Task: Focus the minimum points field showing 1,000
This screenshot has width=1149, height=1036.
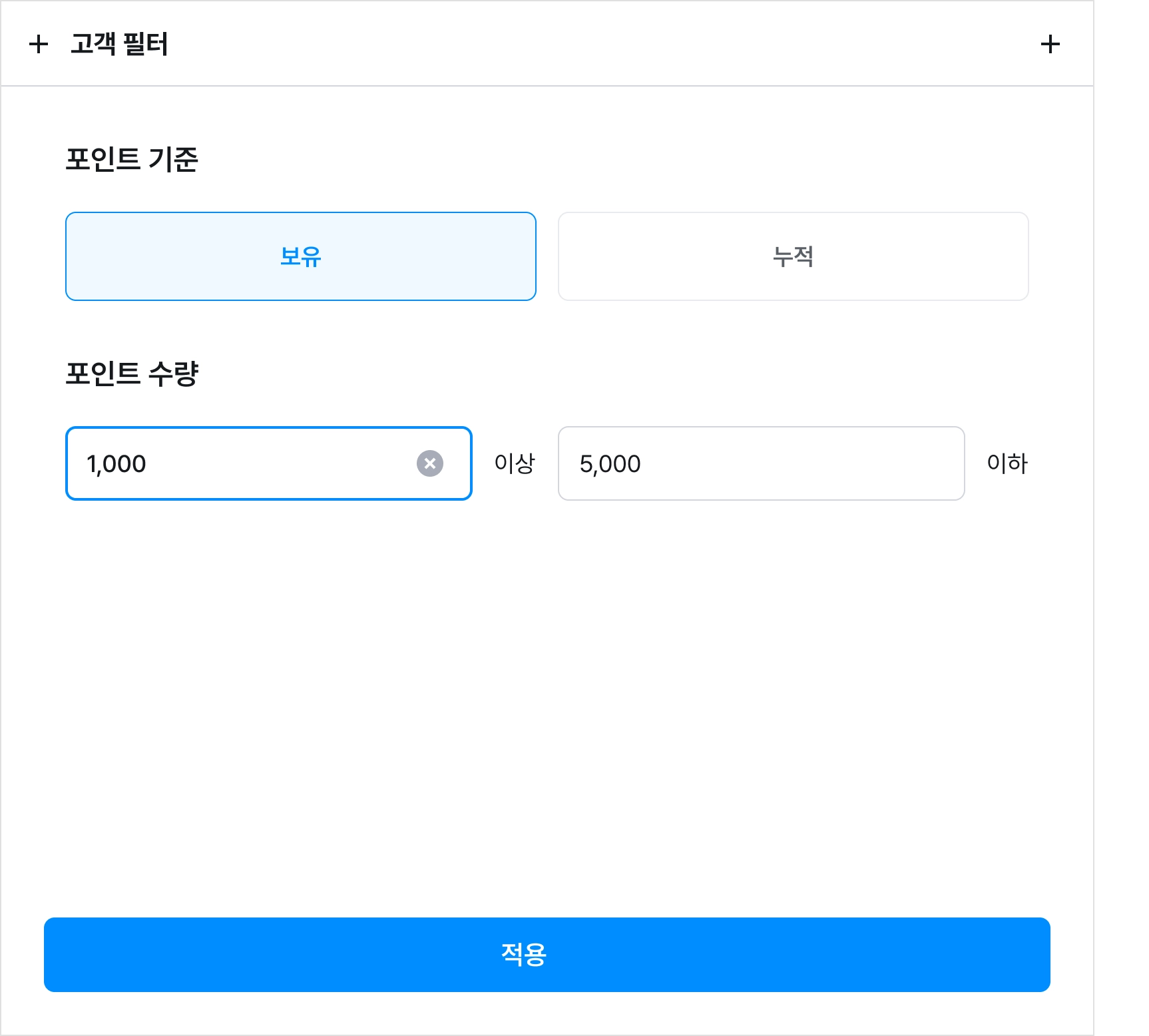Action: (269, 463)
